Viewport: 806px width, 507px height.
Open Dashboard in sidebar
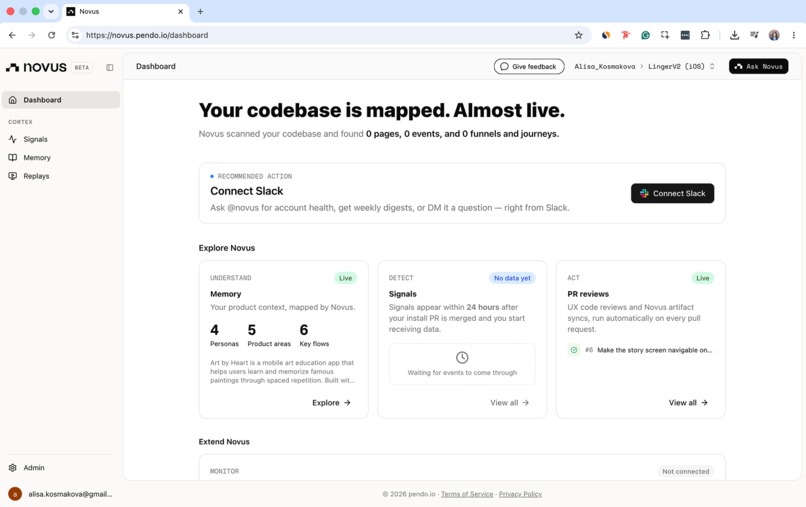point(61,100)
